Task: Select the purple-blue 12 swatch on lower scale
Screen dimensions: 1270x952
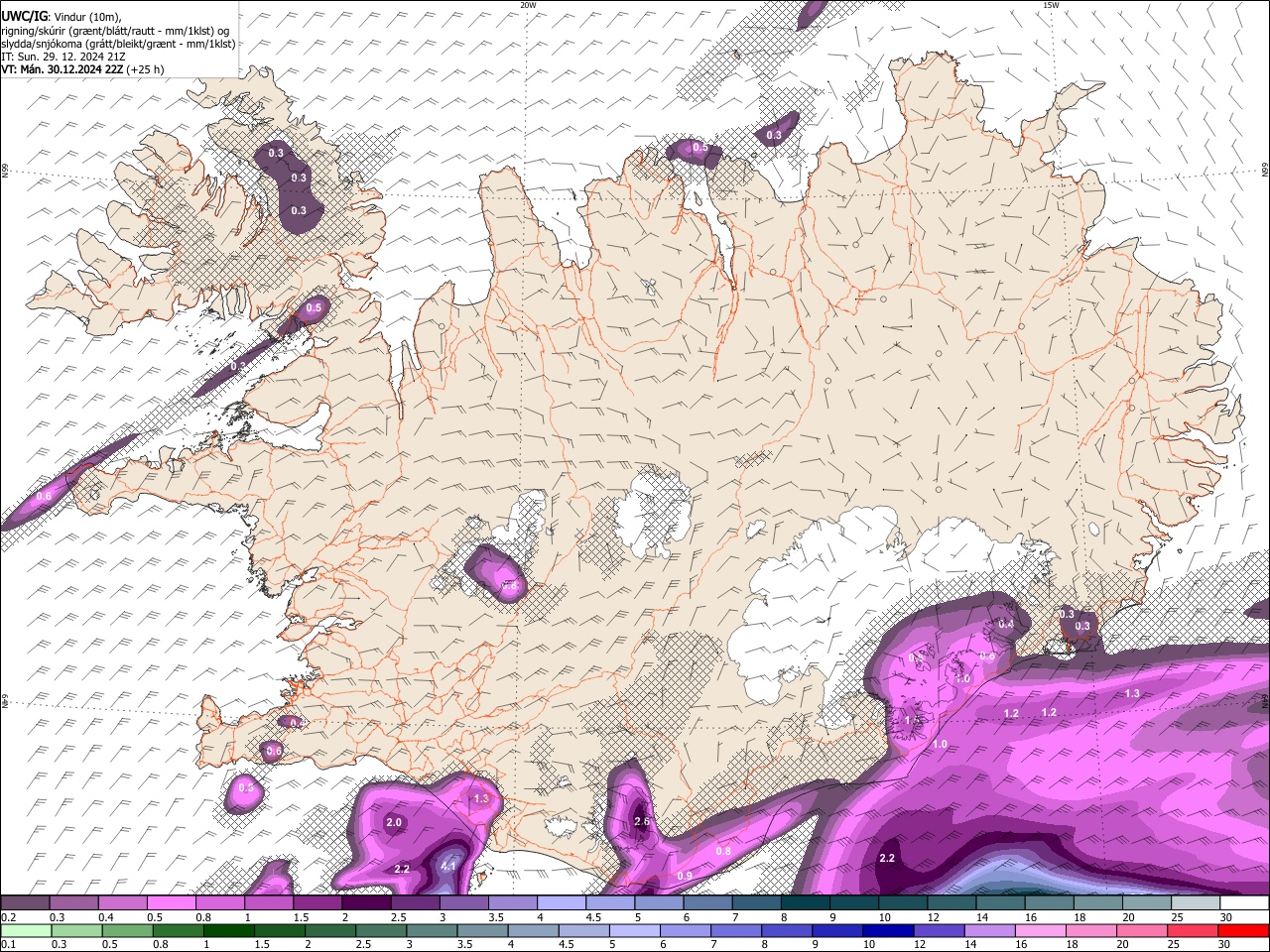Action: (x=939, y=931)
